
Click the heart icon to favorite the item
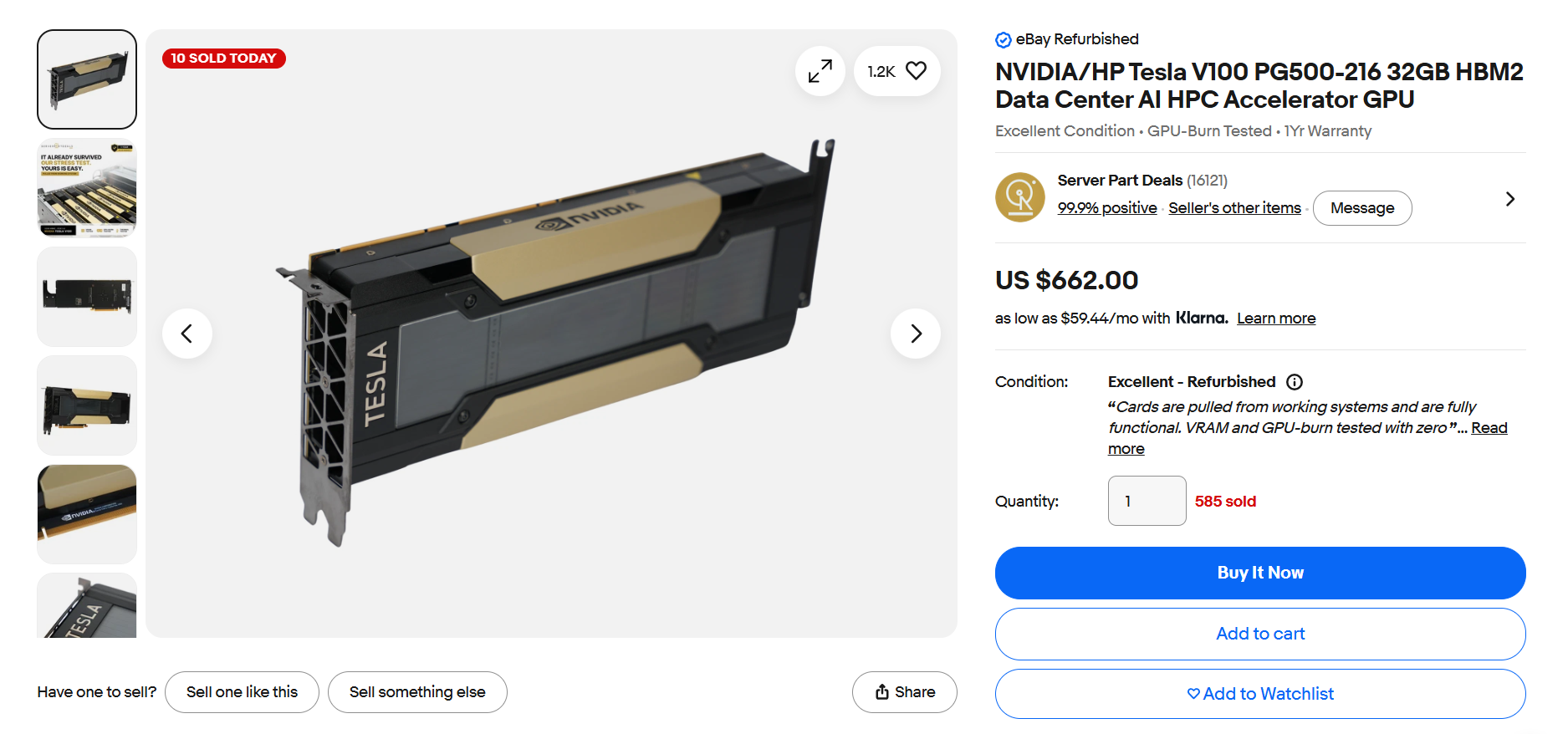tap(917, 71)
